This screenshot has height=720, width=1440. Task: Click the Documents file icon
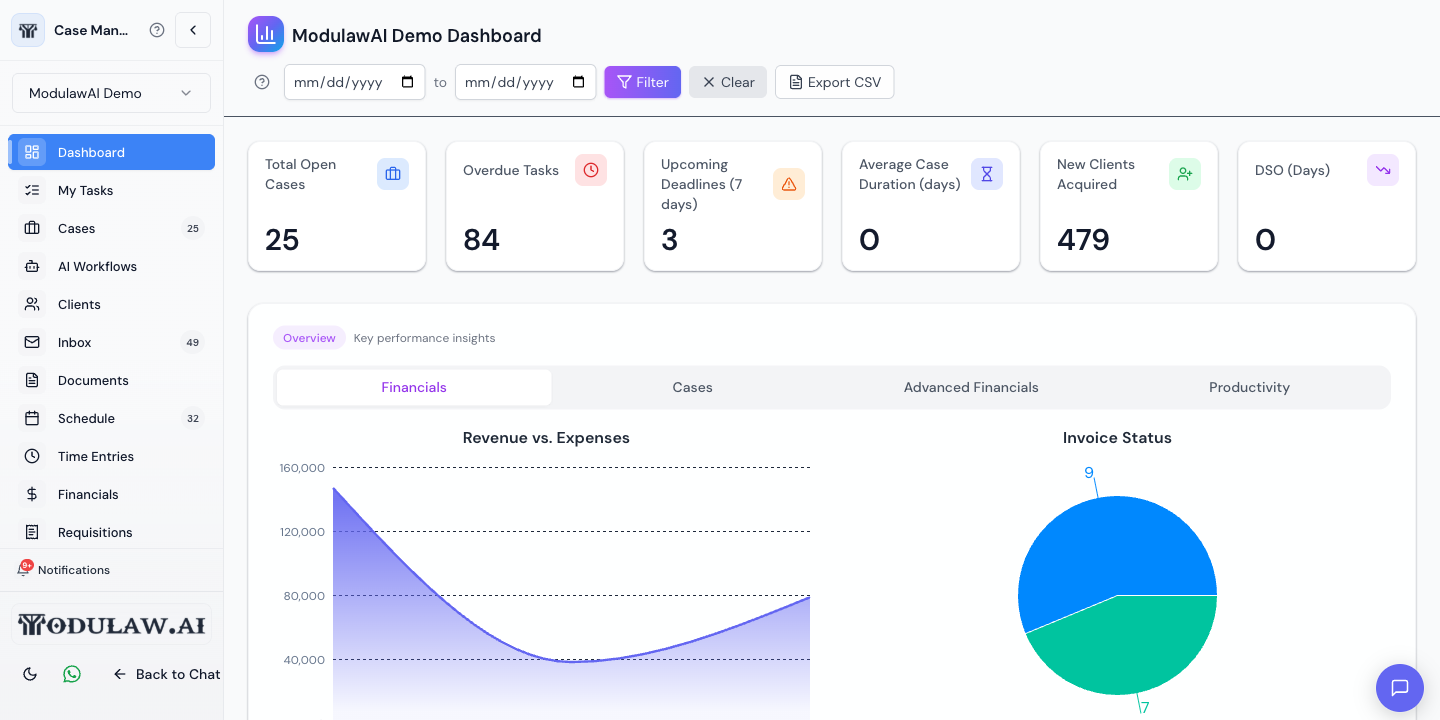click(x=32, y=380)
